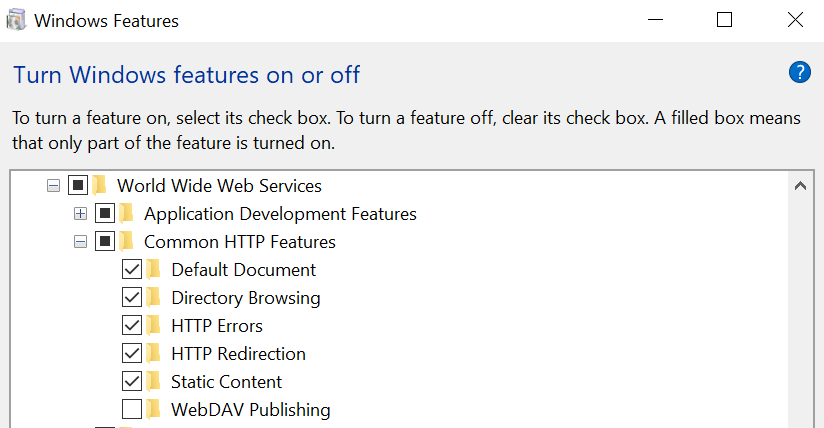Click the folder icon beside Default Document
The width and height of the screenshot is (824, 428).
coord(153,269)
